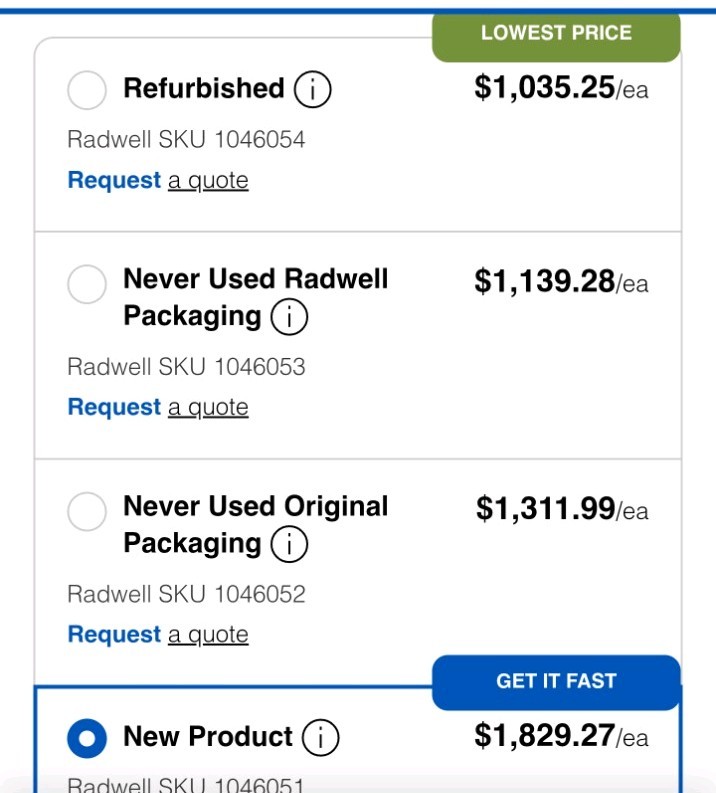This screenshot has height=793, width=716.
Task: Click the Radwell SKU 1046053 text
Action: tap(186, 367)
